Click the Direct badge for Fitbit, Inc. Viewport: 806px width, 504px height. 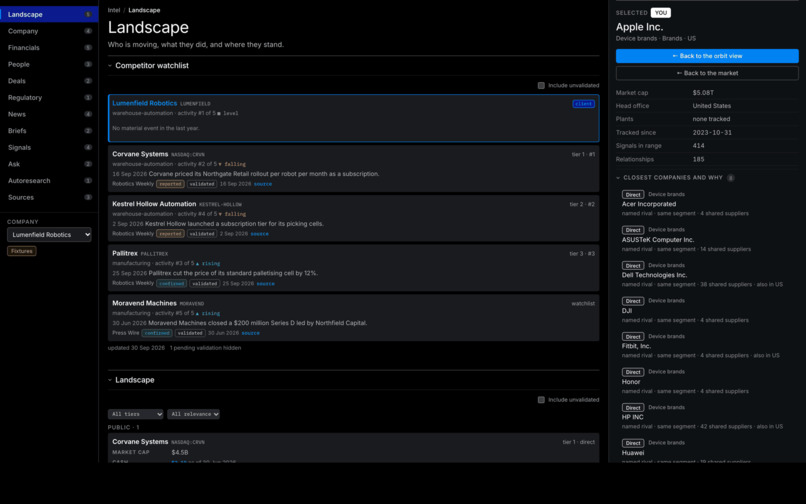click(x=633, y=336)
